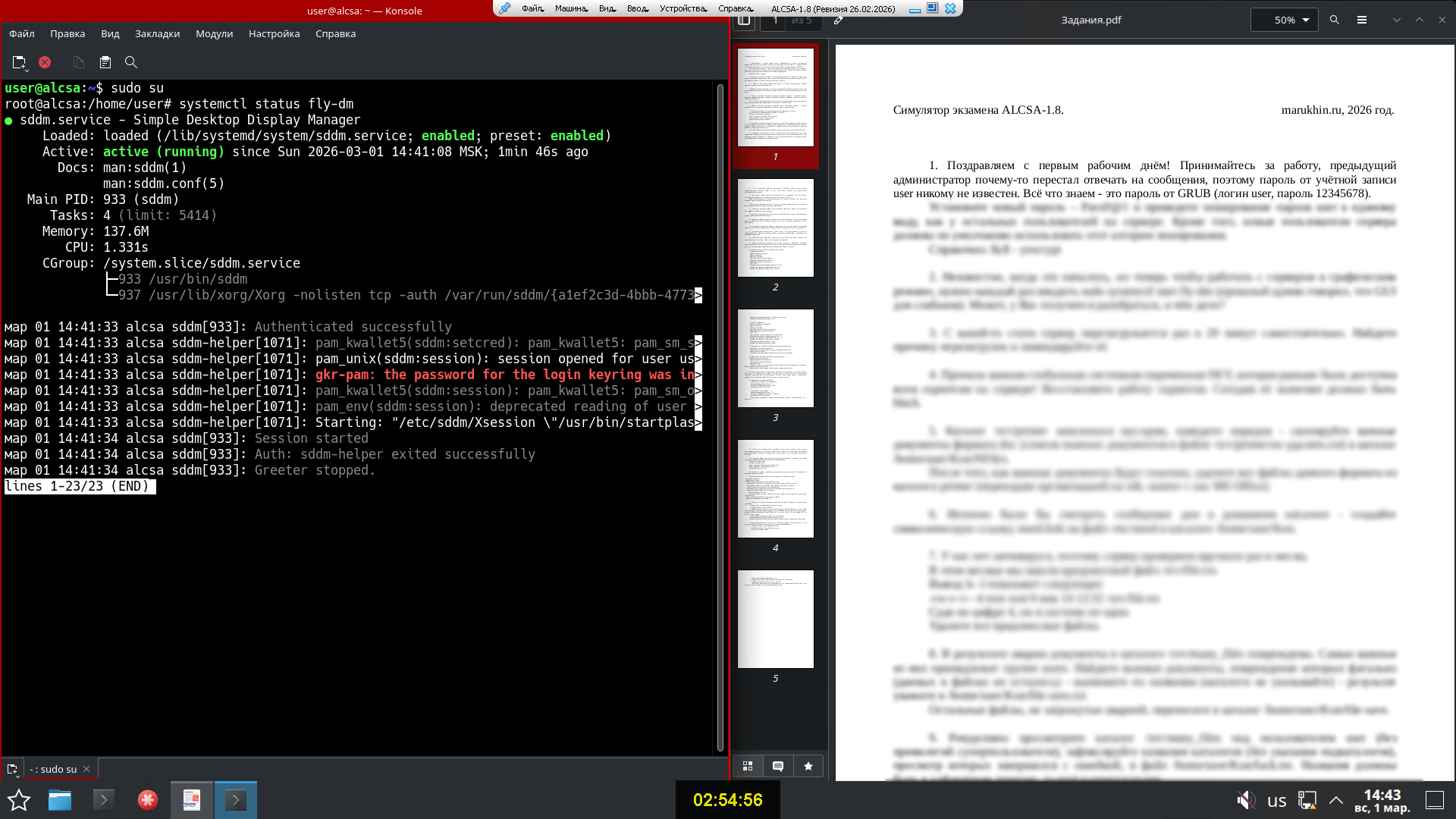Viewport: 1456px width, 819px height.
Task: Expand the 50% zoom dropdown
Action: [1306, 20]
